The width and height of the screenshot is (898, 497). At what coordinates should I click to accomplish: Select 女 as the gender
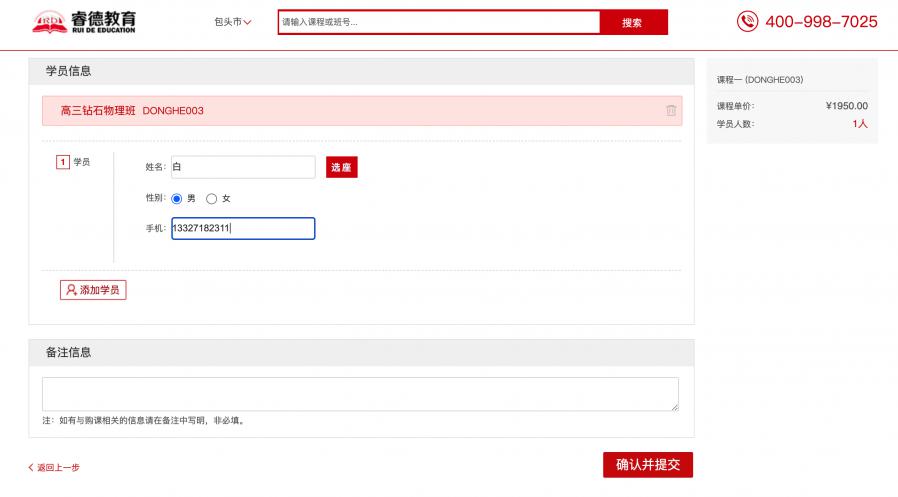click(x=211, y=199)
